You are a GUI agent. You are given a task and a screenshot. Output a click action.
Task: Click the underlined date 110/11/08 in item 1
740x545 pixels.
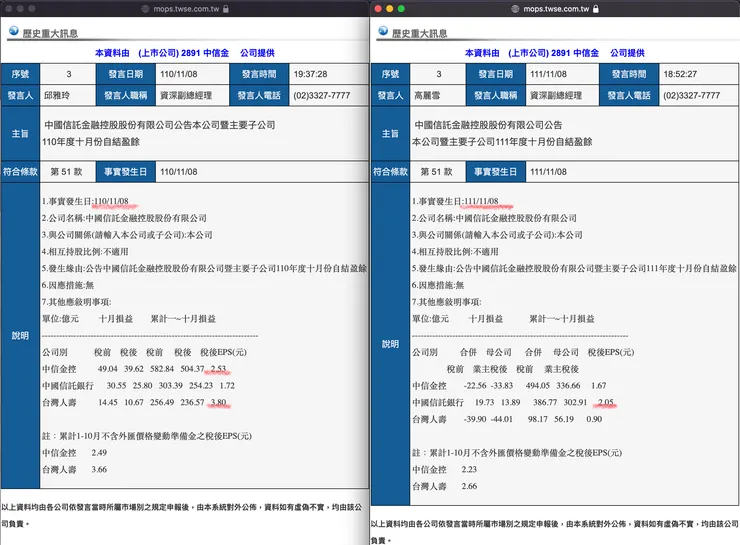pyautogui.click(x=111, y=201)
